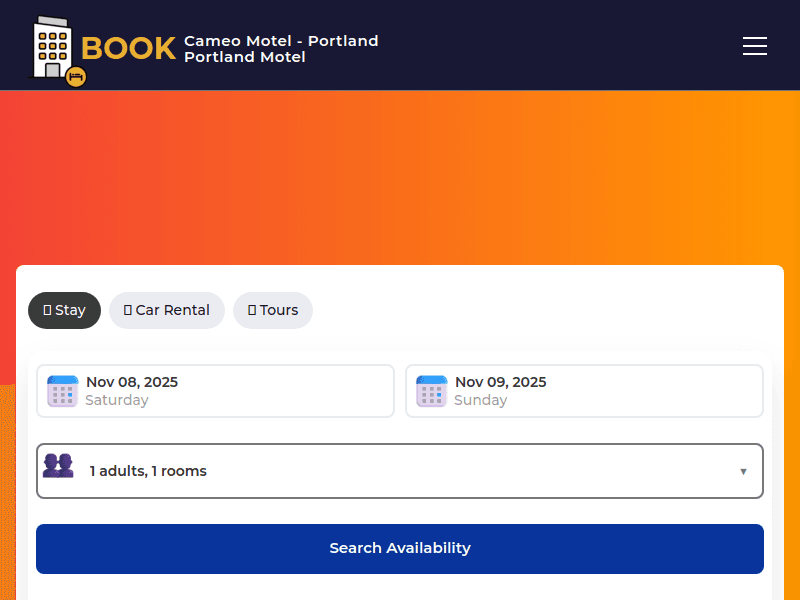The image size is (800, 600).
Task: Select the Stay tab
Action: [65, 310]
